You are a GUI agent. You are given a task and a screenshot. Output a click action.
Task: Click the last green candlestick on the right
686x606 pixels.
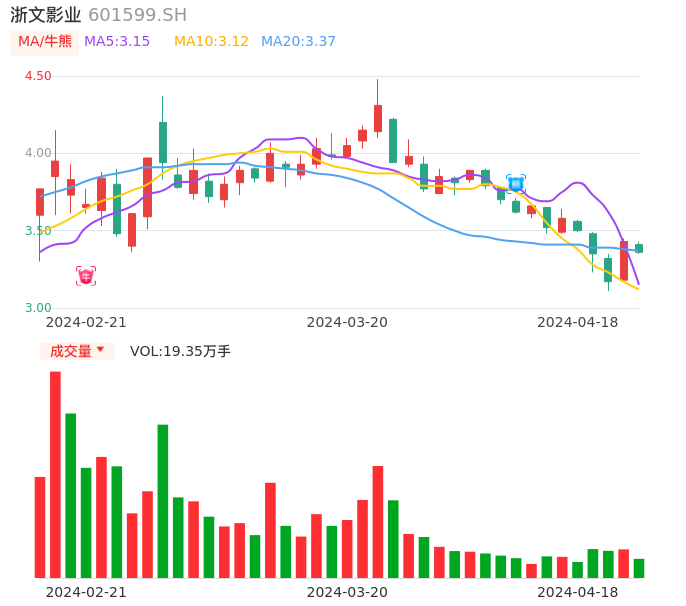(639, 248)
